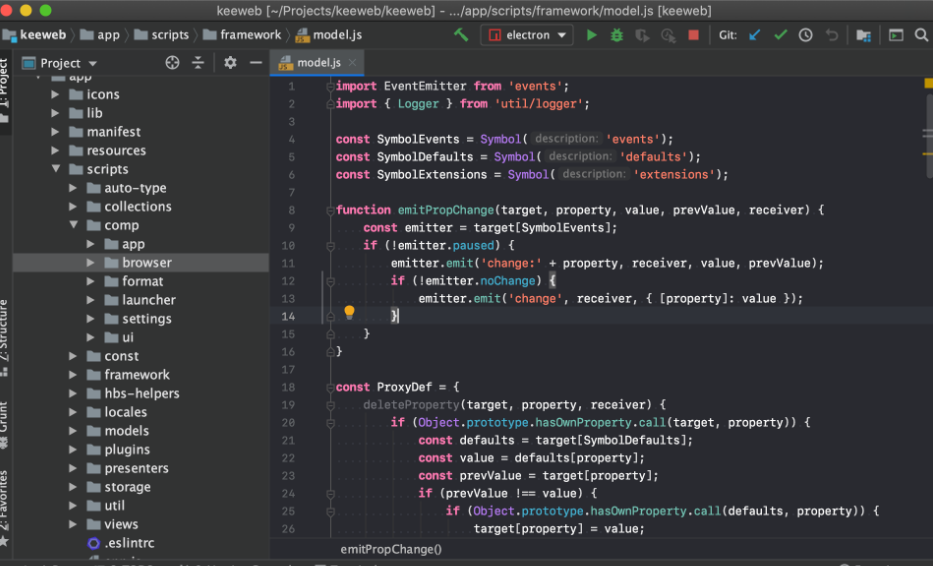The width and height of the screenshot is (933, 566).
Task: Select the locales folder
Action: [126, 412]
